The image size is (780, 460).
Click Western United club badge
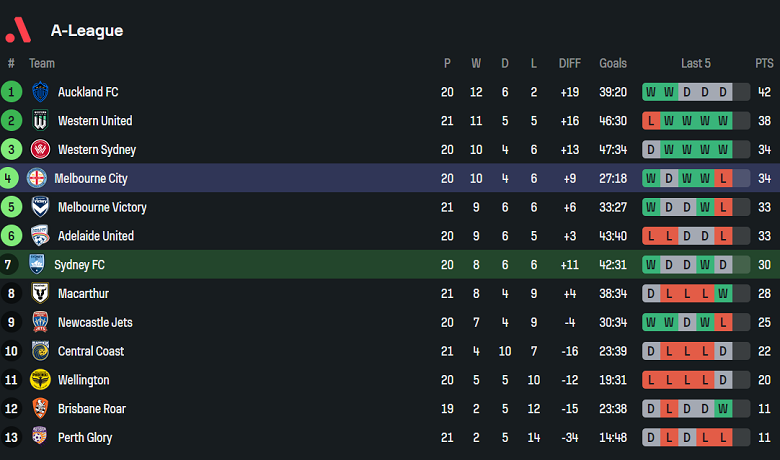pyautogui.click(x=40, y=121)
